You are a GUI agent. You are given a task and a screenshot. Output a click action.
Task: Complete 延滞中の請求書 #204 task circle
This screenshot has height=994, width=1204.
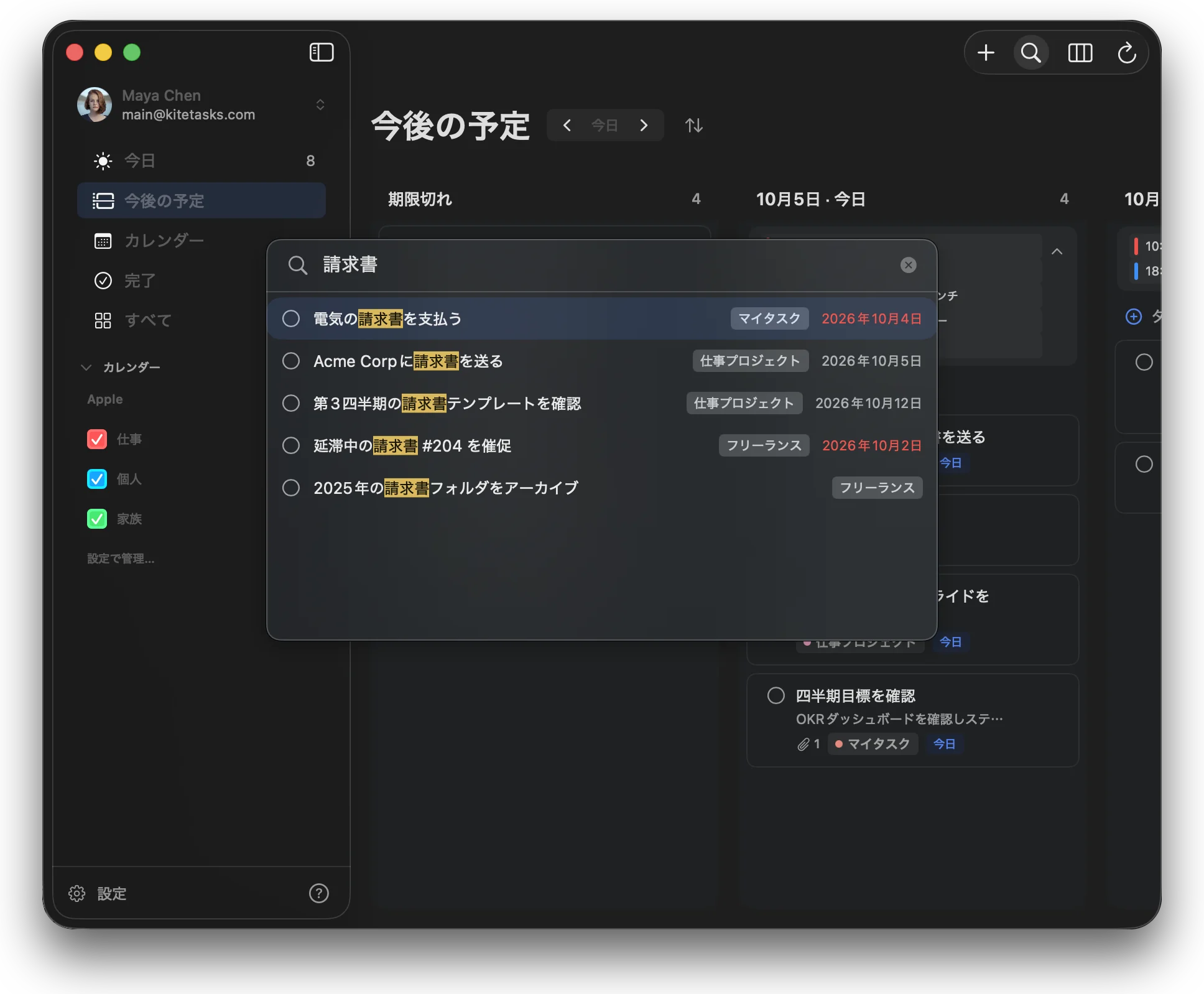(291, 445)
